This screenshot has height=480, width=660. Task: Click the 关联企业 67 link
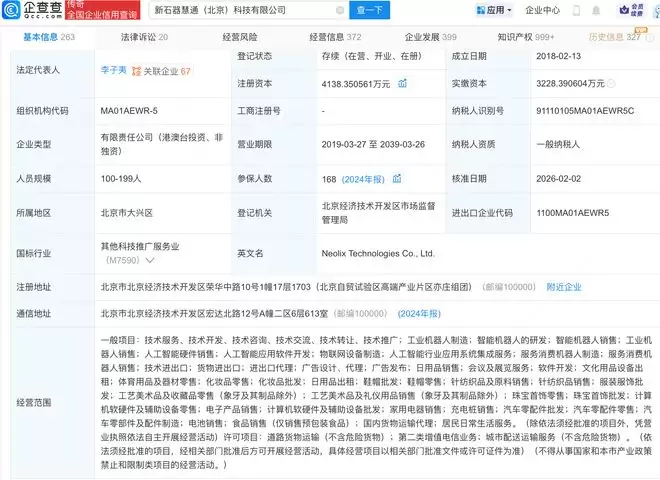click(x=170, y=71)
